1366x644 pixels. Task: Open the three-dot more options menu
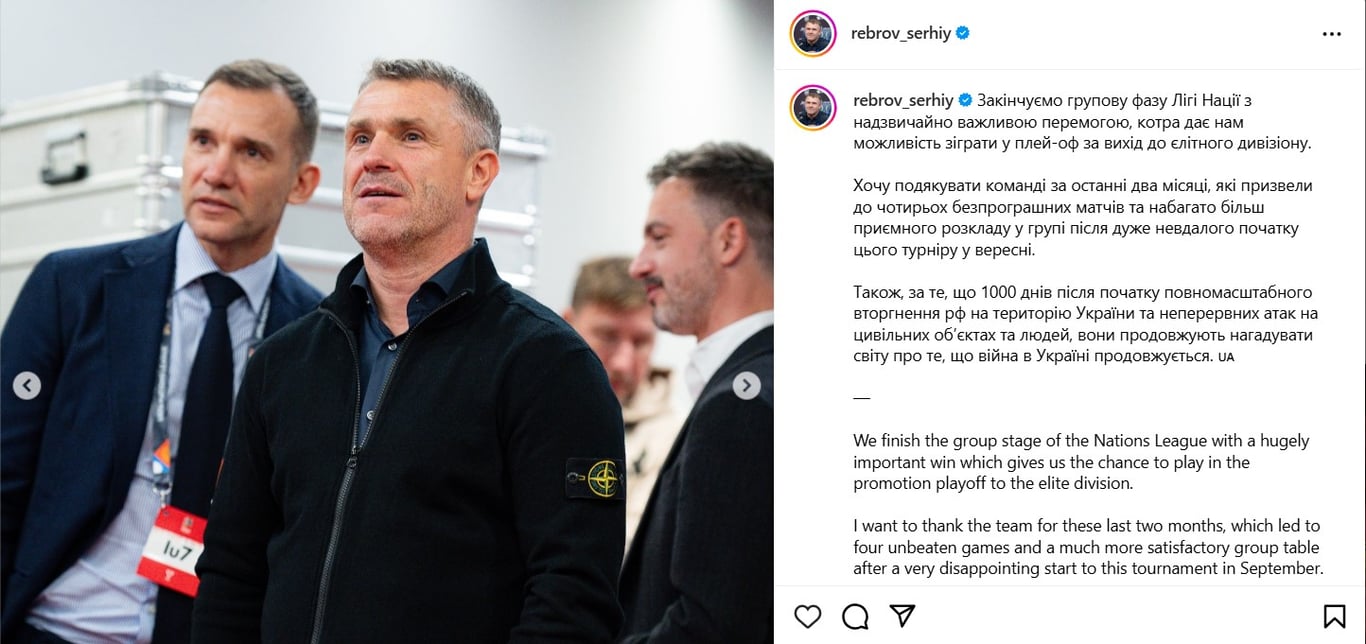click(1332, 34)
